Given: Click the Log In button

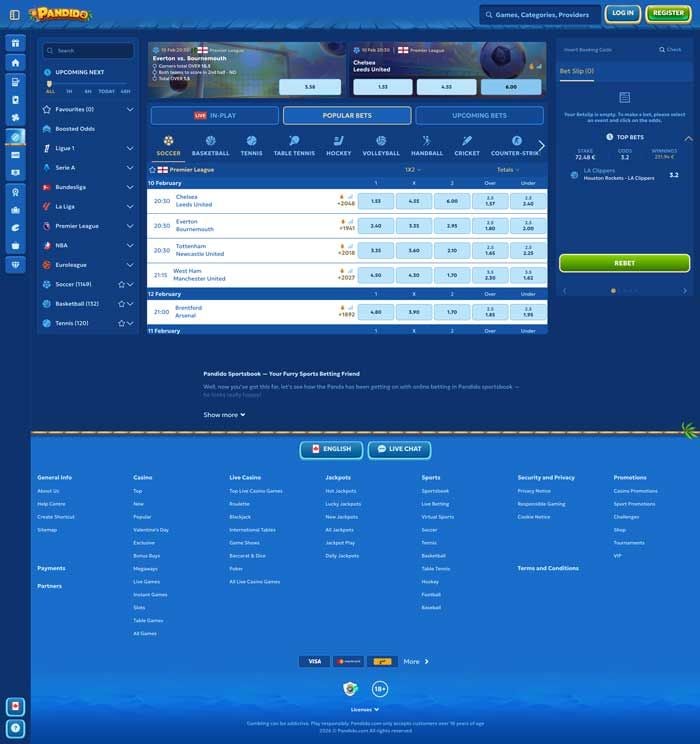Looking at the screenshot, I should coord(622,14).
